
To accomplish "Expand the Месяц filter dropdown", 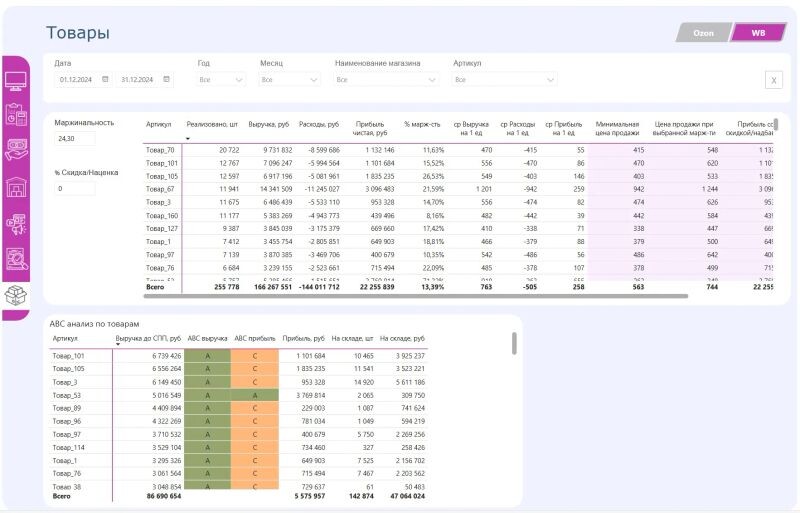I will click(291, 79).
